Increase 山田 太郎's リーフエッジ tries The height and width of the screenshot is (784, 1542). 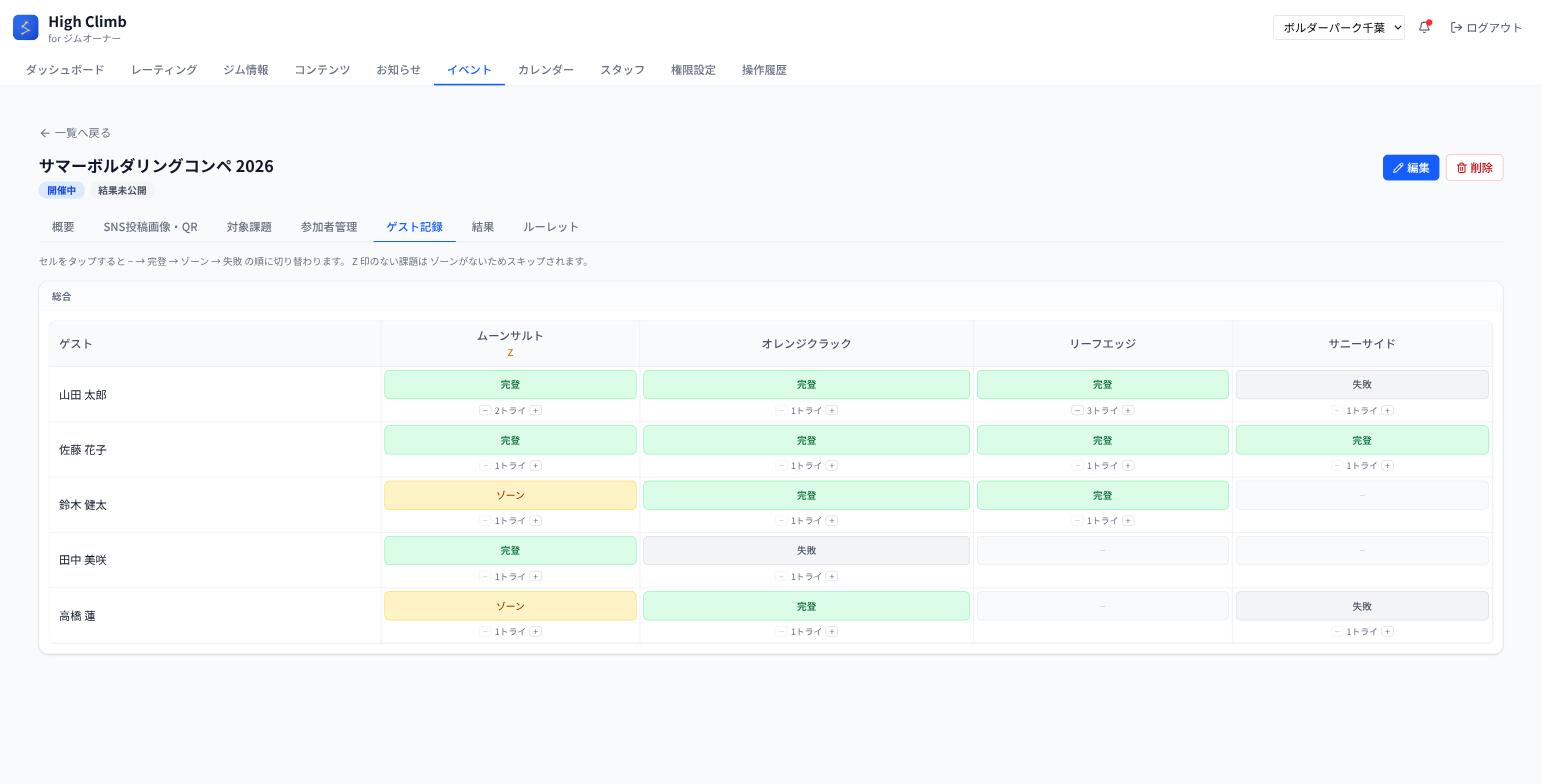[x=1128, y=411]
